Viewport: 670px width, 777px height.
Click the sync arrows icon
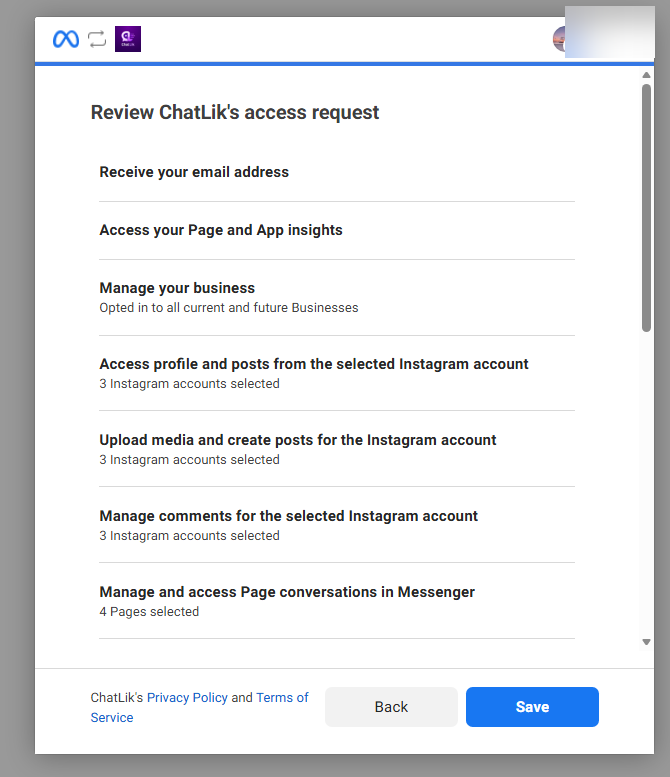pos(97,39)
